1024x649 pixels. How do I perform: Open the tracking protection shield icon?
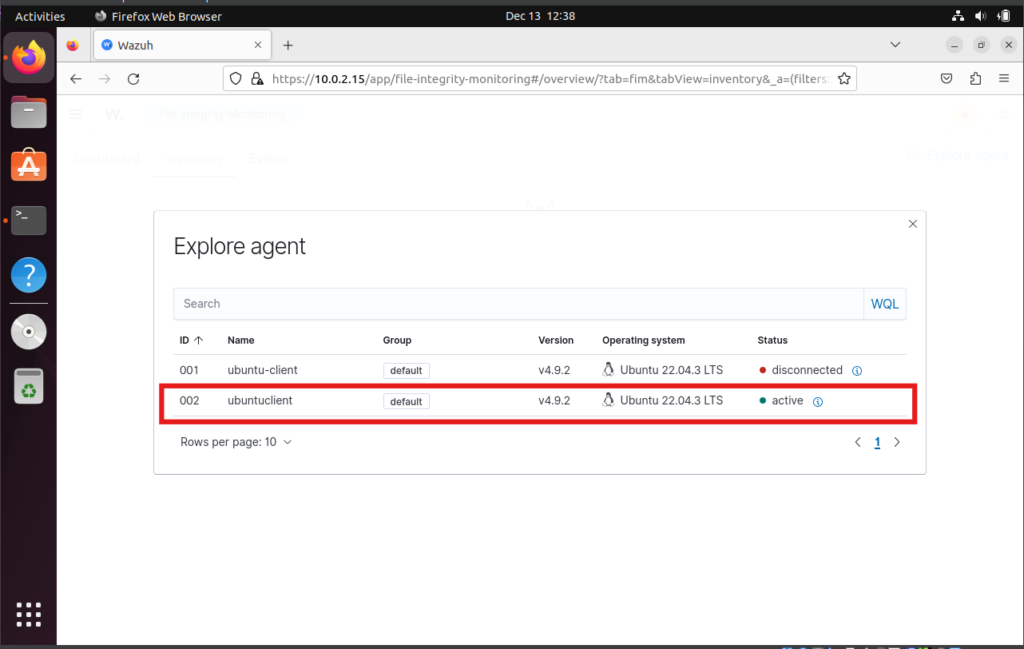pos(236,79)
